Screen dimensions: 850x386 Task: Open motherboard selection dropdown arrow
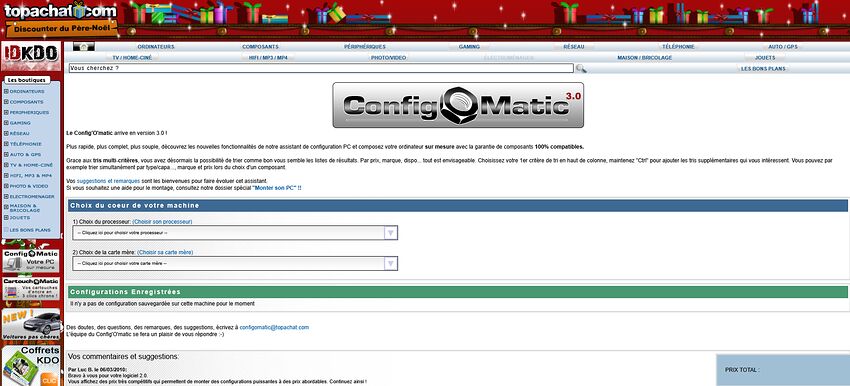(x=390, y=263)
